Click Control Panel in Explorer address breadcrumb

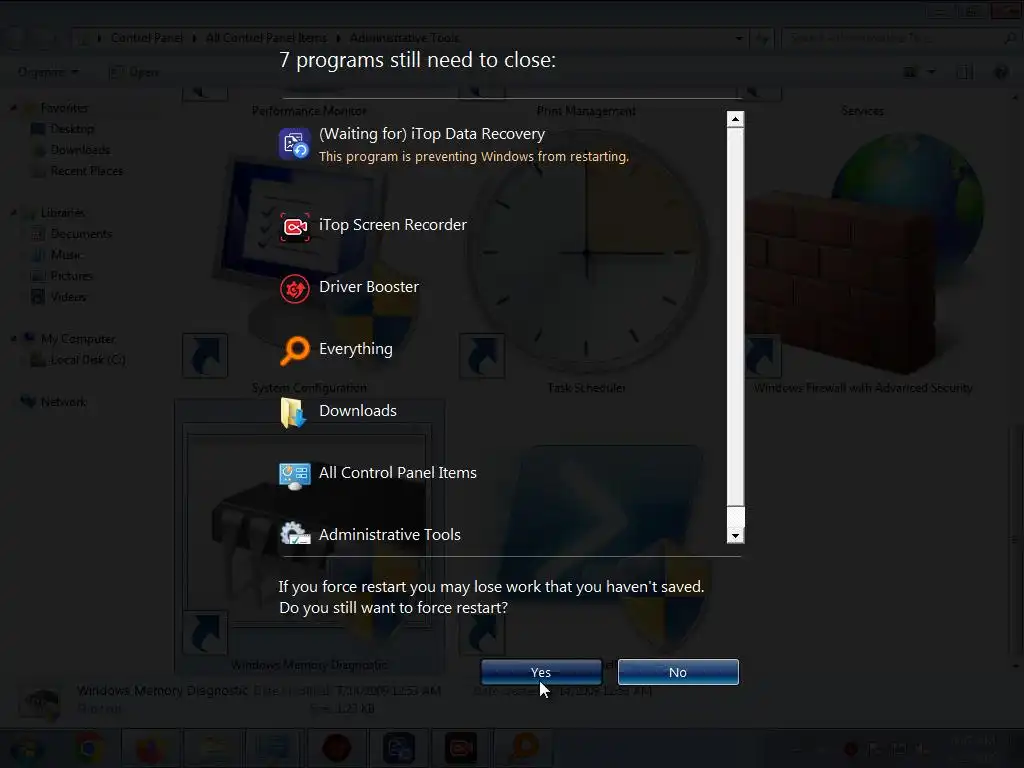[x=146, y=38]
